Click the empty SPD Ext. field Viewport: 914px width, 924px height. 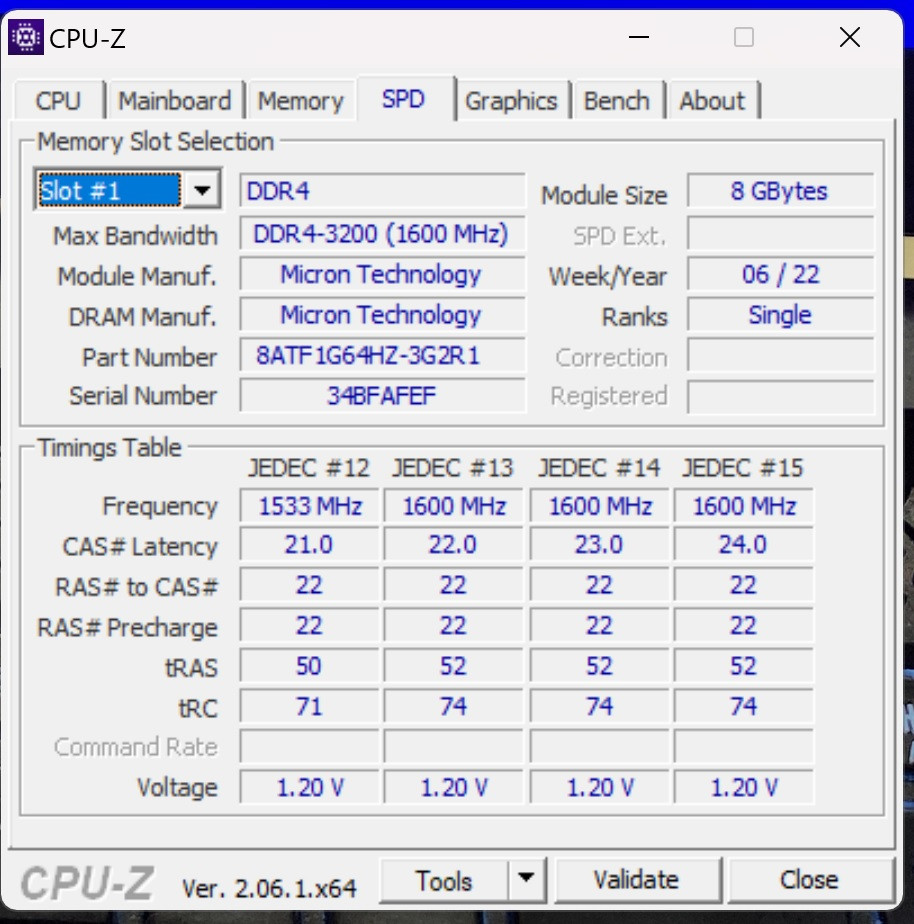pos(780,233)
